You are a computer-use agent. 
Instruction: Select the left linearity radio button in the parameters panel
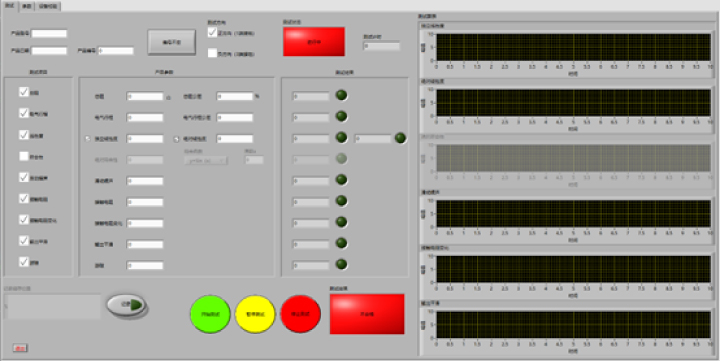(x=88, y=139)
